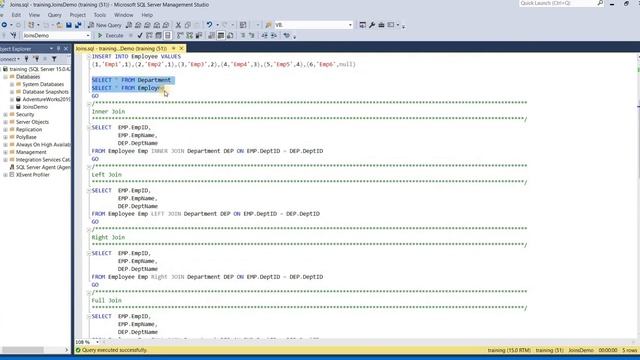Click the Execute query button
Image resolution: width=640 pixels, height=360 pixels.
pyautogui.click(x=110, y=36)
